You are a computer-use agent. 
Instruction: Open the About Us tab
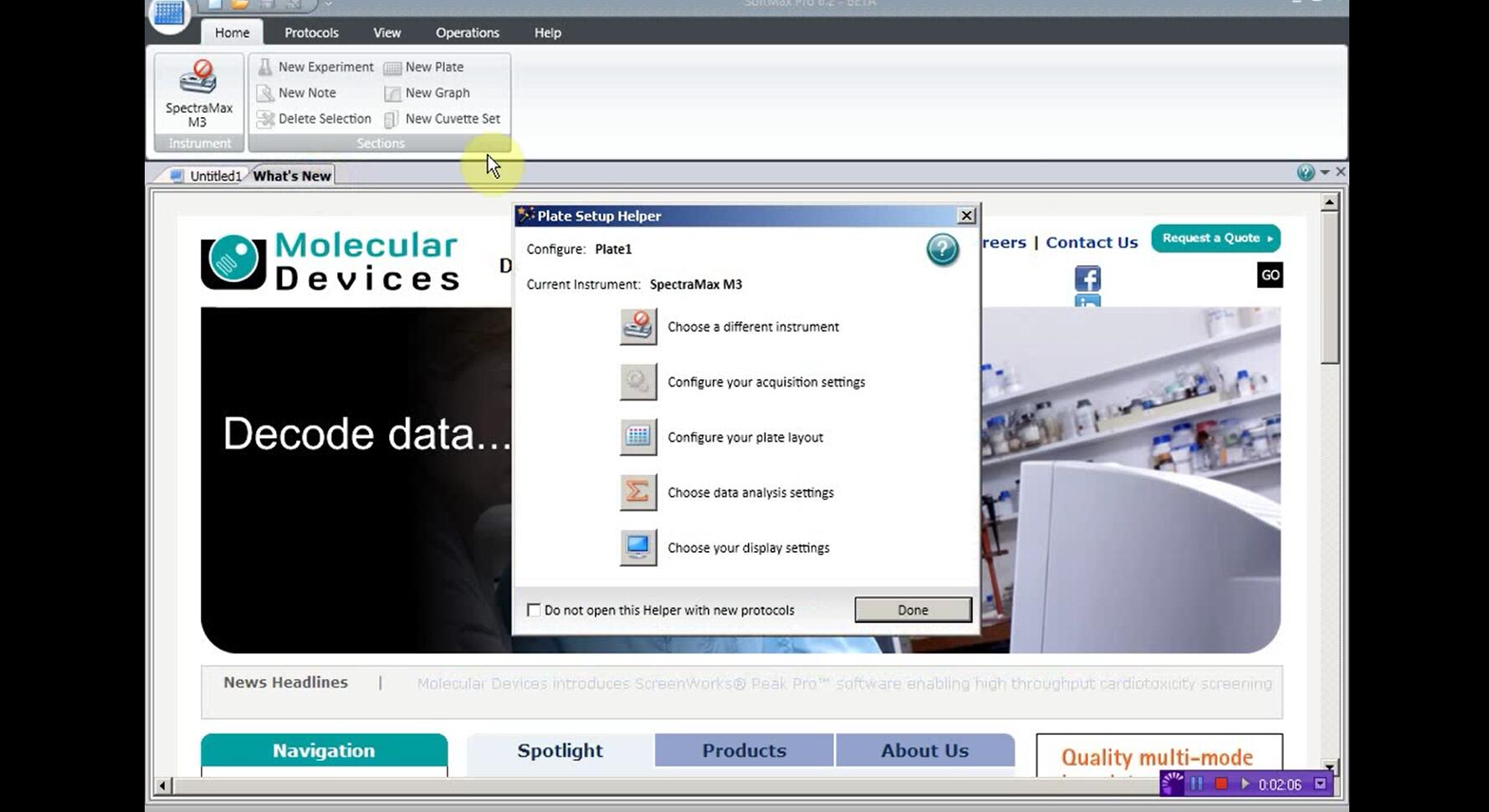click(924, 750)
